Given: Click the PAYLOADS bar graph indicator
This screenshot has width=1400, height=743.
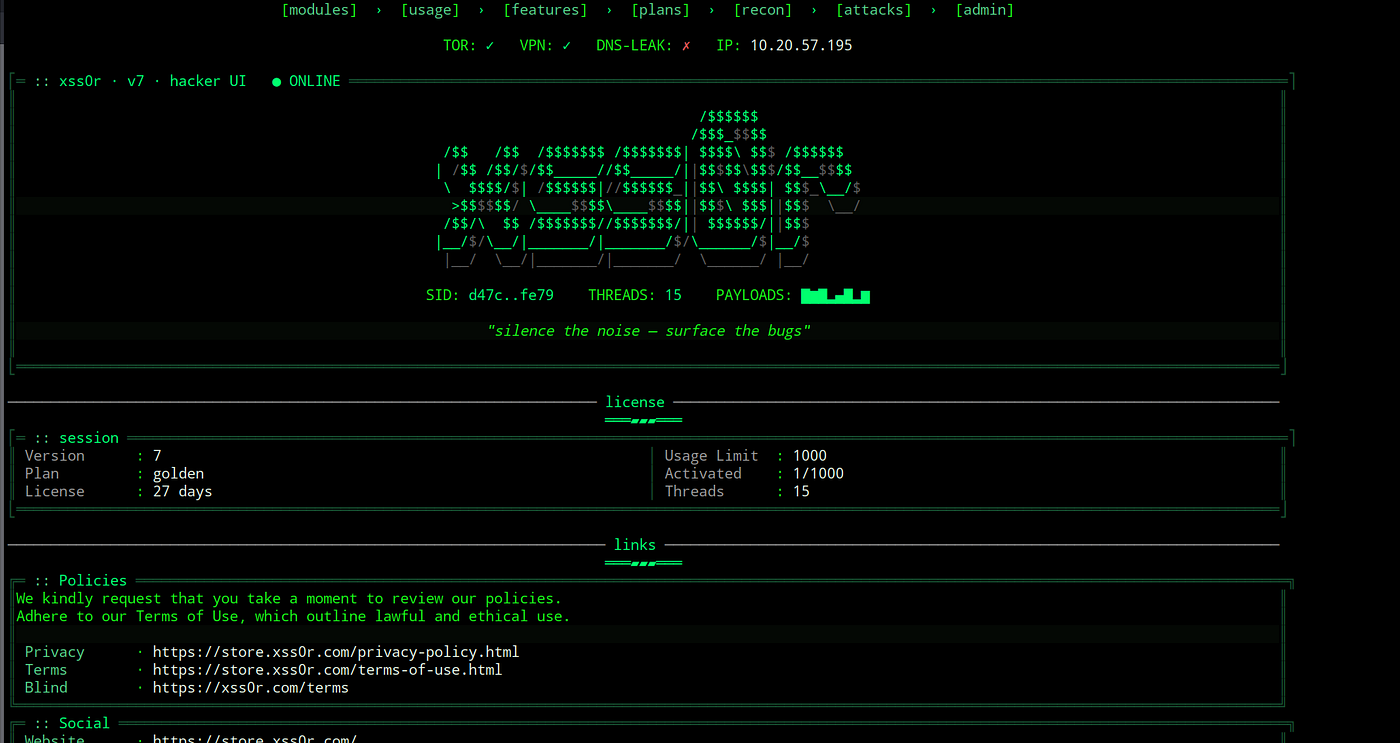Looking at the screenshot, I should click(x=835, y=295).
